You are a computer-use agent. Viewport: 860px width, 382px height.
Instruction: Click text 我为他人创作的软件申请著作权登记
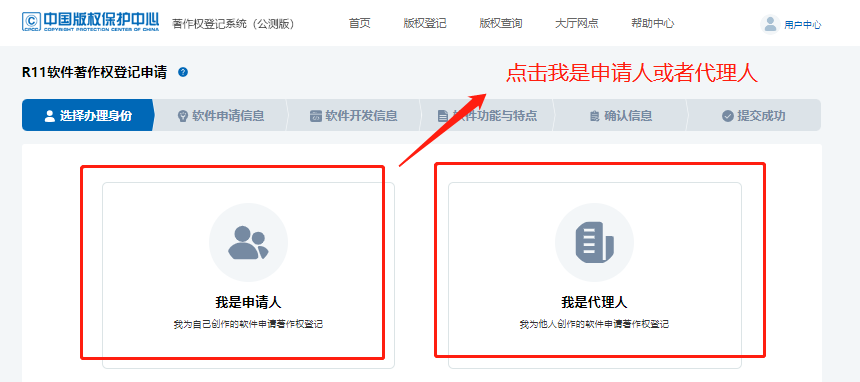tap(595, 324)
